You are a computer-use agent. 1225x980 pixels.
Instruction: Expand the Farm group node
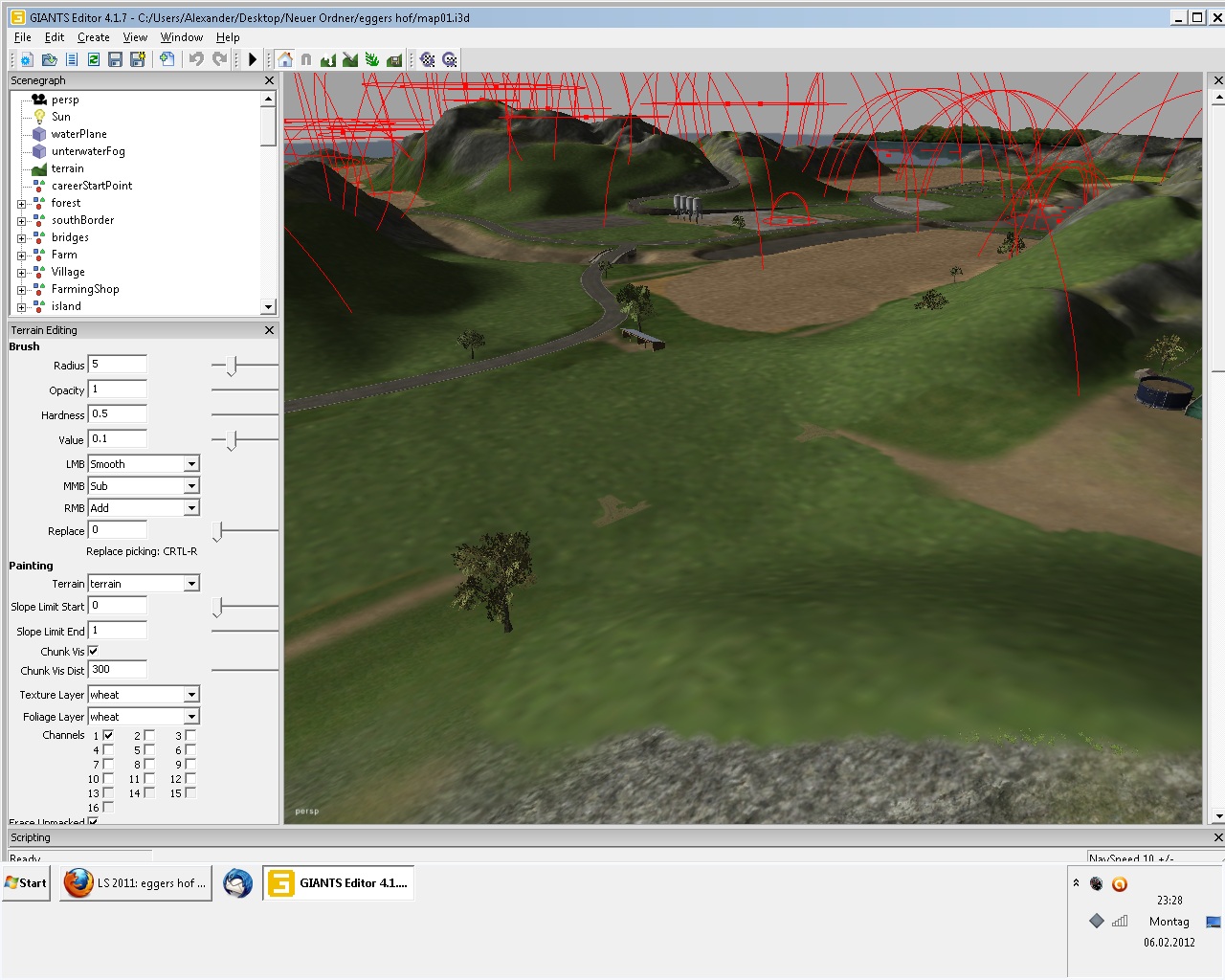coord(21,256)
